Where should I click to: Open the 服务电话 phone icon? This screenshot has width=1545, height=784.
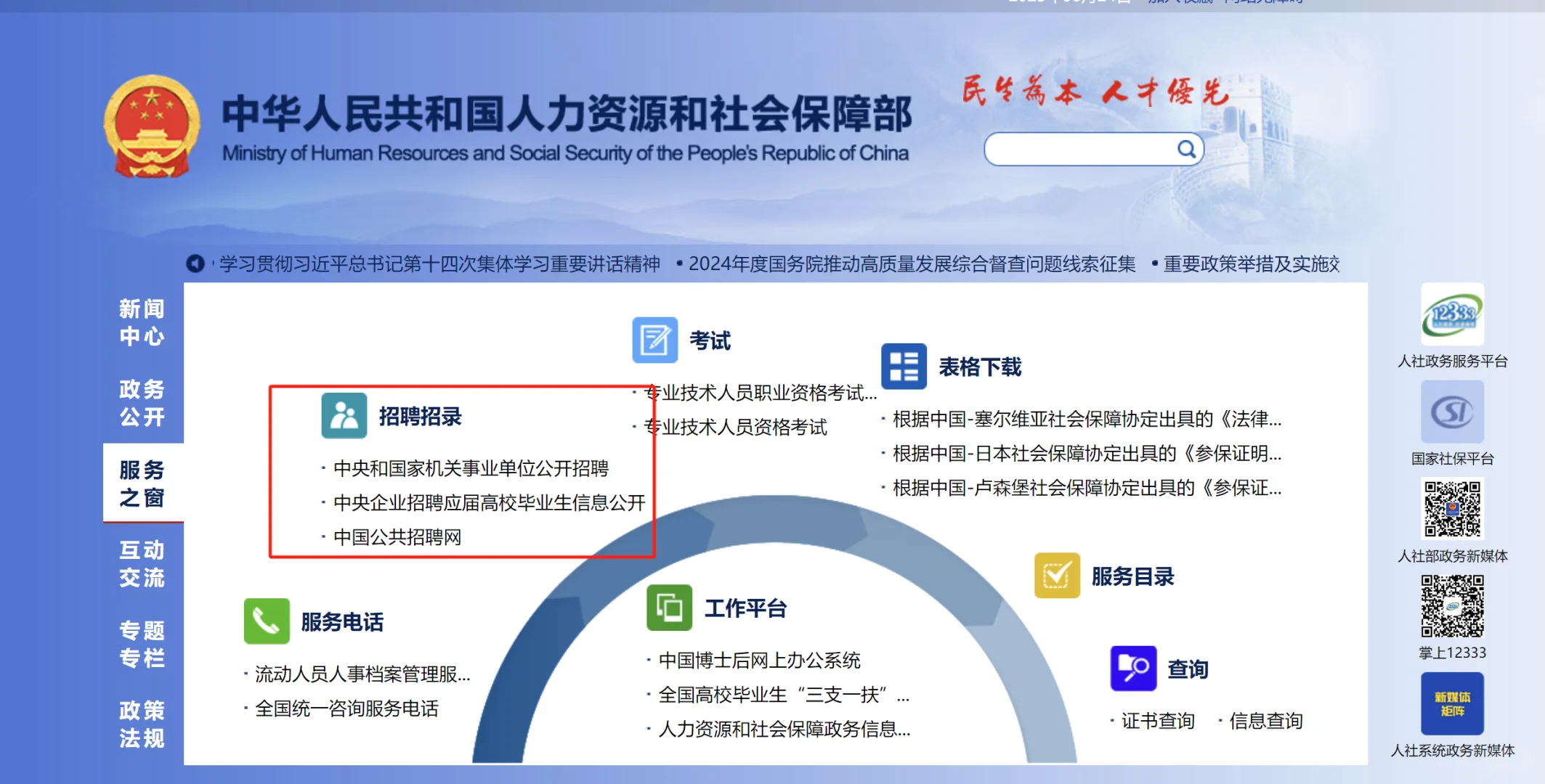point(267,621)
